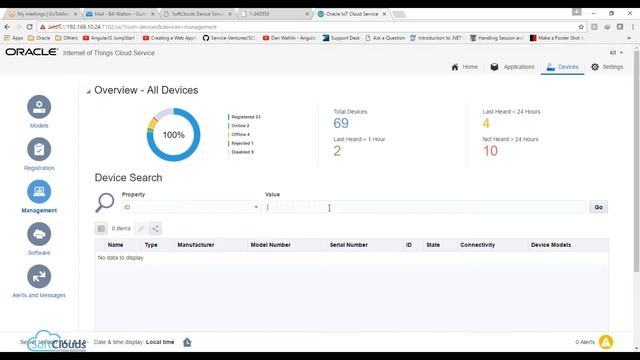Open Applications in top navigation
This screenshot has height=360, width=640.
(512, 67)
